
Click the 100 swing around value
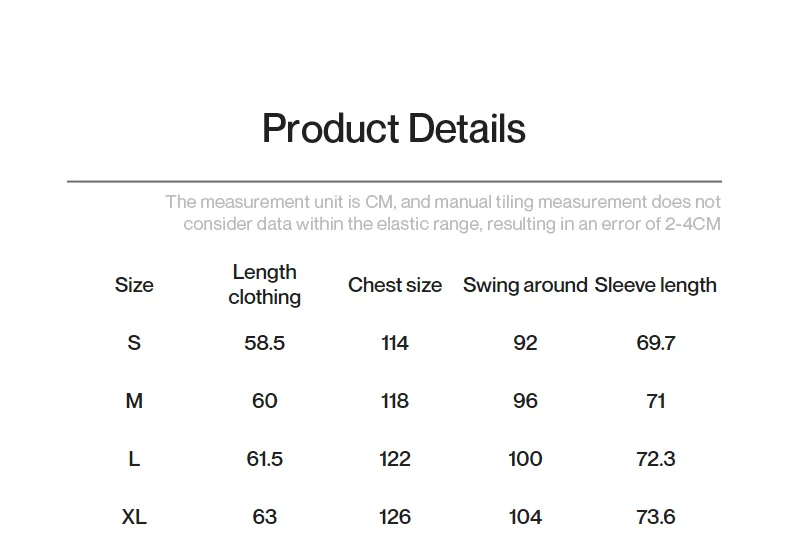pyautogui.click(x=525, y=459)
